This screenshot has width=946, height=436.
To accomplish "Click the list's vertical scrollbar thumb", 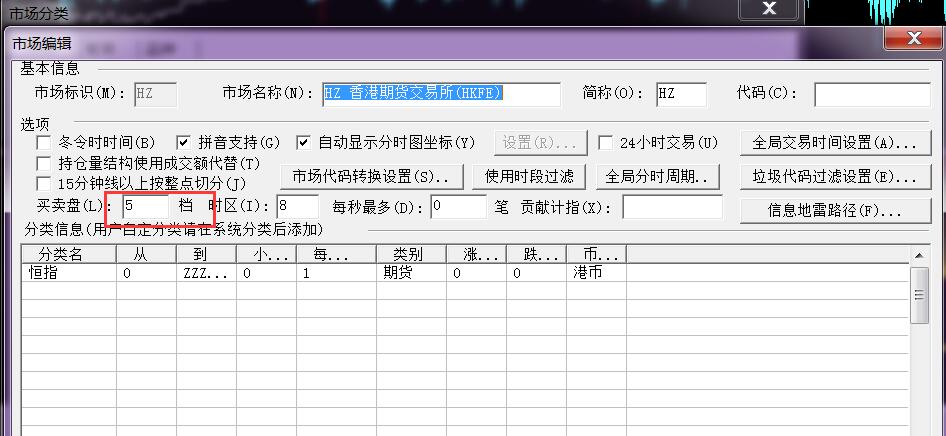I will 919,295.
